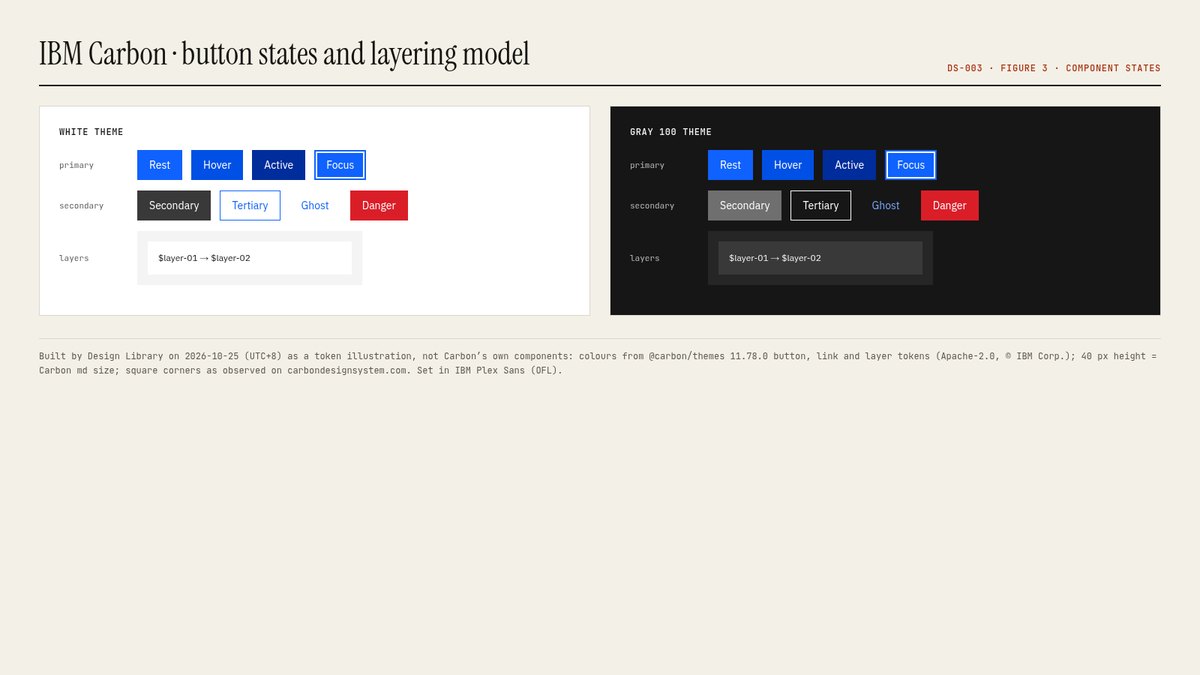Click Secondary button in the Gray 100 panel
Screen dimensions: 1200x675
coord(745,206)
